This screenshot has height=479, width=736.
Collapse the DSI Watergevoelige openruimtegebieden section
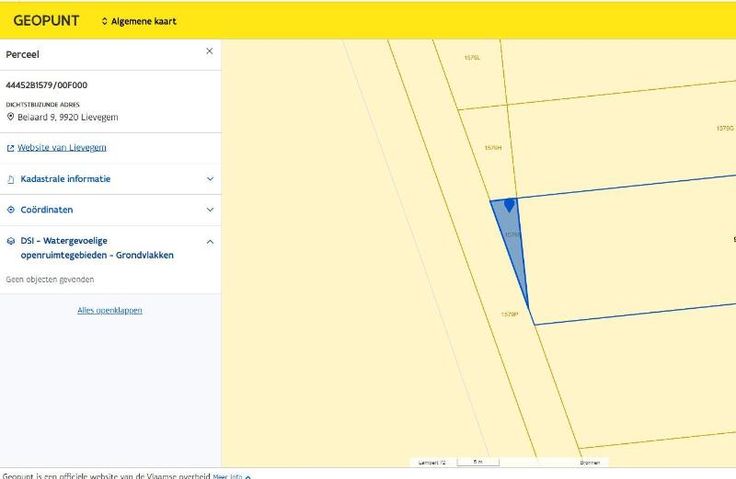[210, 241]
